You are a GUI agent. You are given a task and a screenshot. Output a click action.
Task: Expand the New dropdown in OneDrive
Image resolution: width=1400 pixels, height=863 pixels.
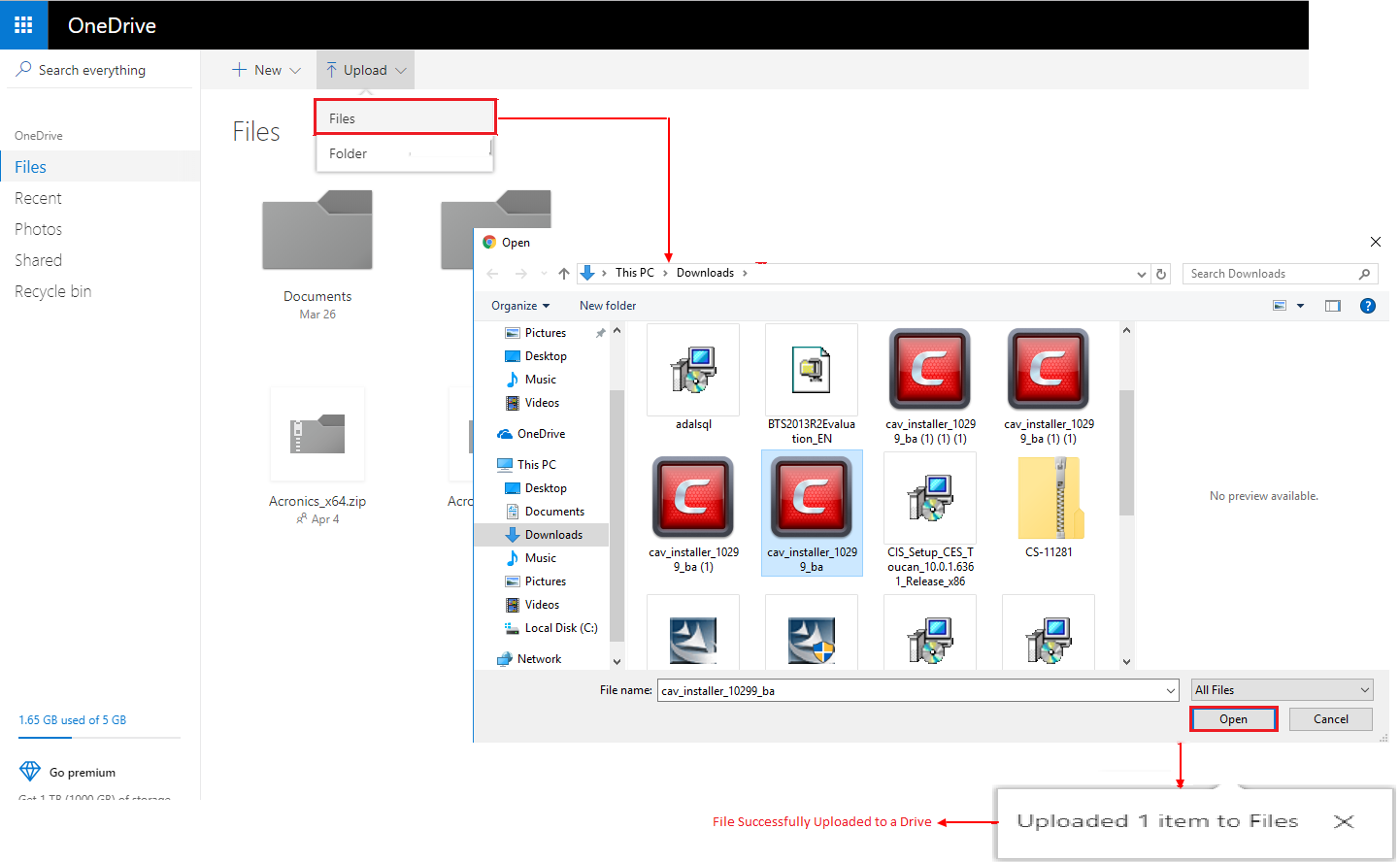(x=267, y=70)
